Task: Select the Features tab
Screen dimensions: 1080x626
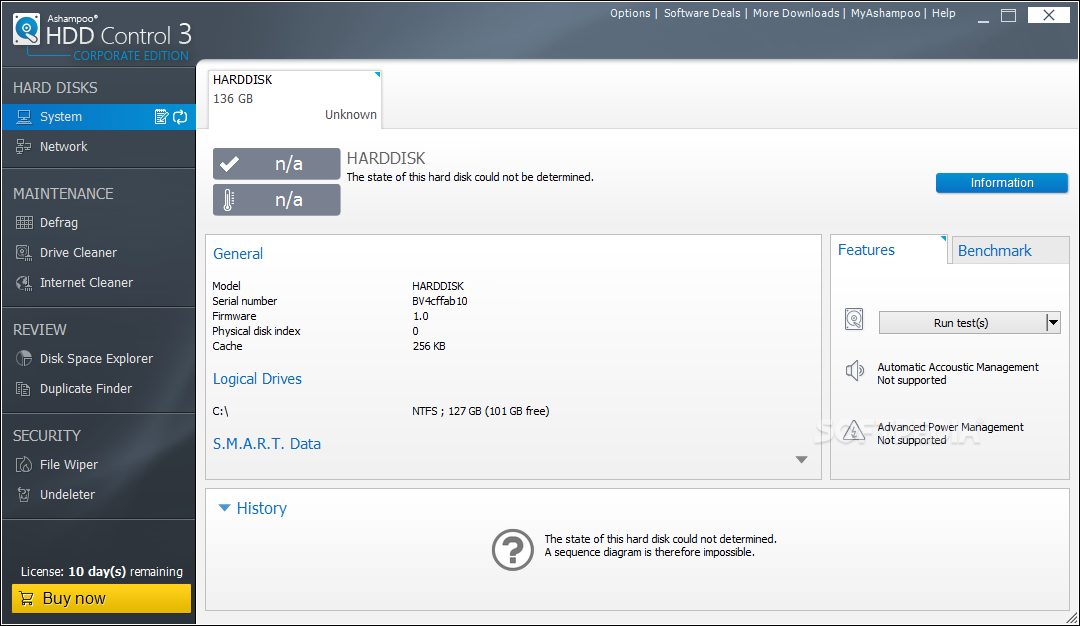Action: click(889, 250)
